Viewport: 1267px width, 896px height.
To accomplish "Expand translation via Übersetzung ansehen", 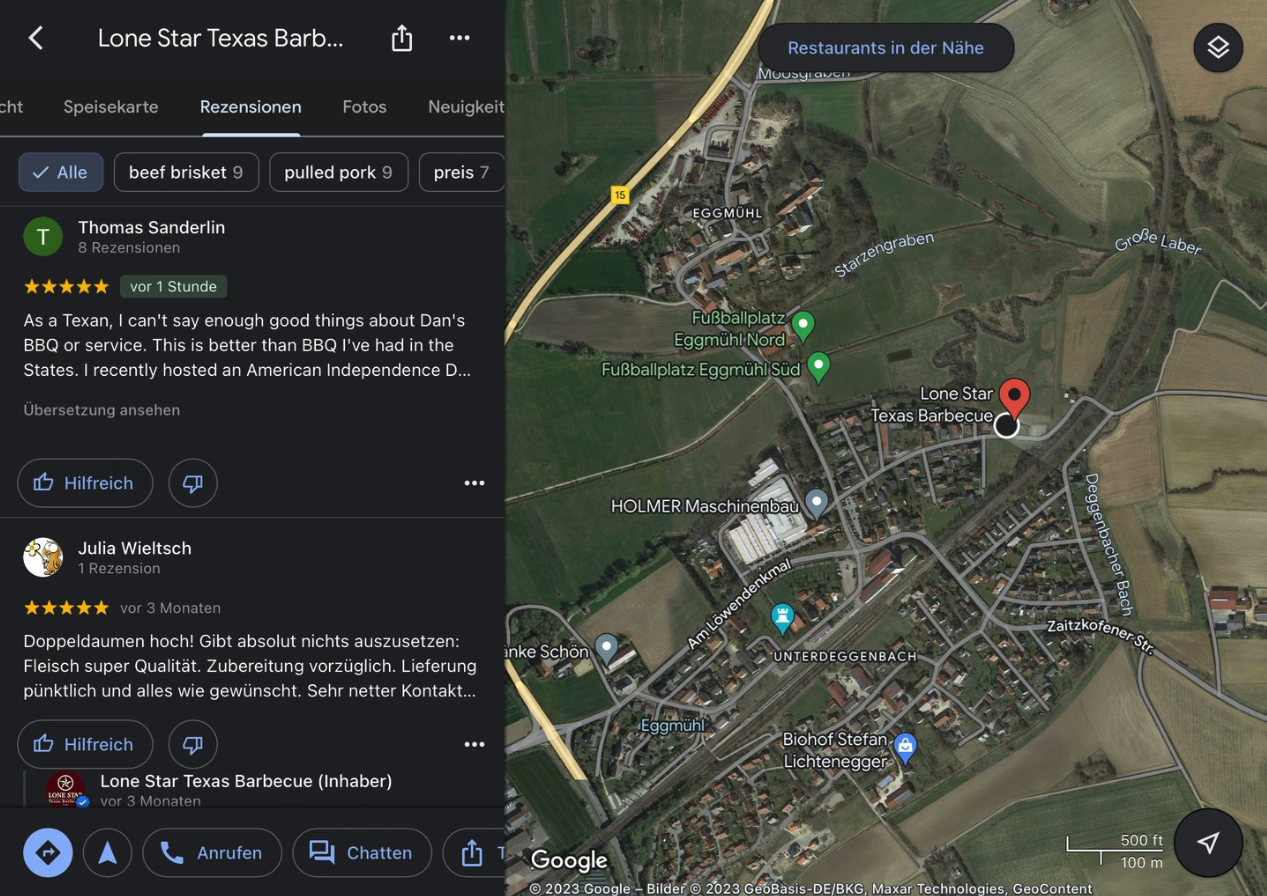I will click(x=102, y=410).
